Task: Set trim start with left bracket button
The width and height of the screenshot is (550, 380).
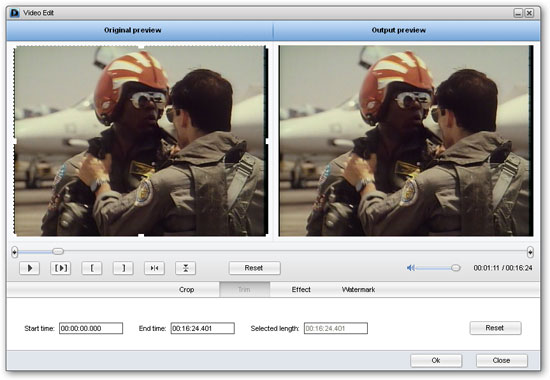Action: point(92,268)
